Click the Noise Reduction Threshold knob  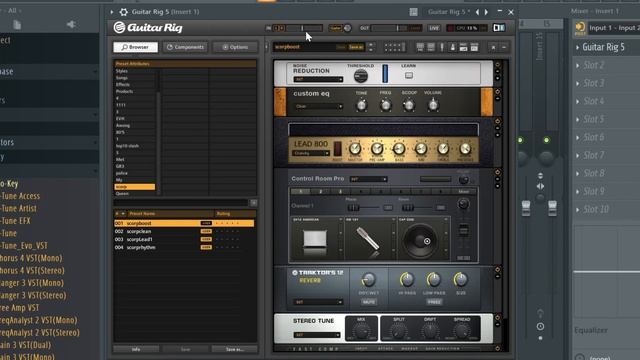point(360,76)
